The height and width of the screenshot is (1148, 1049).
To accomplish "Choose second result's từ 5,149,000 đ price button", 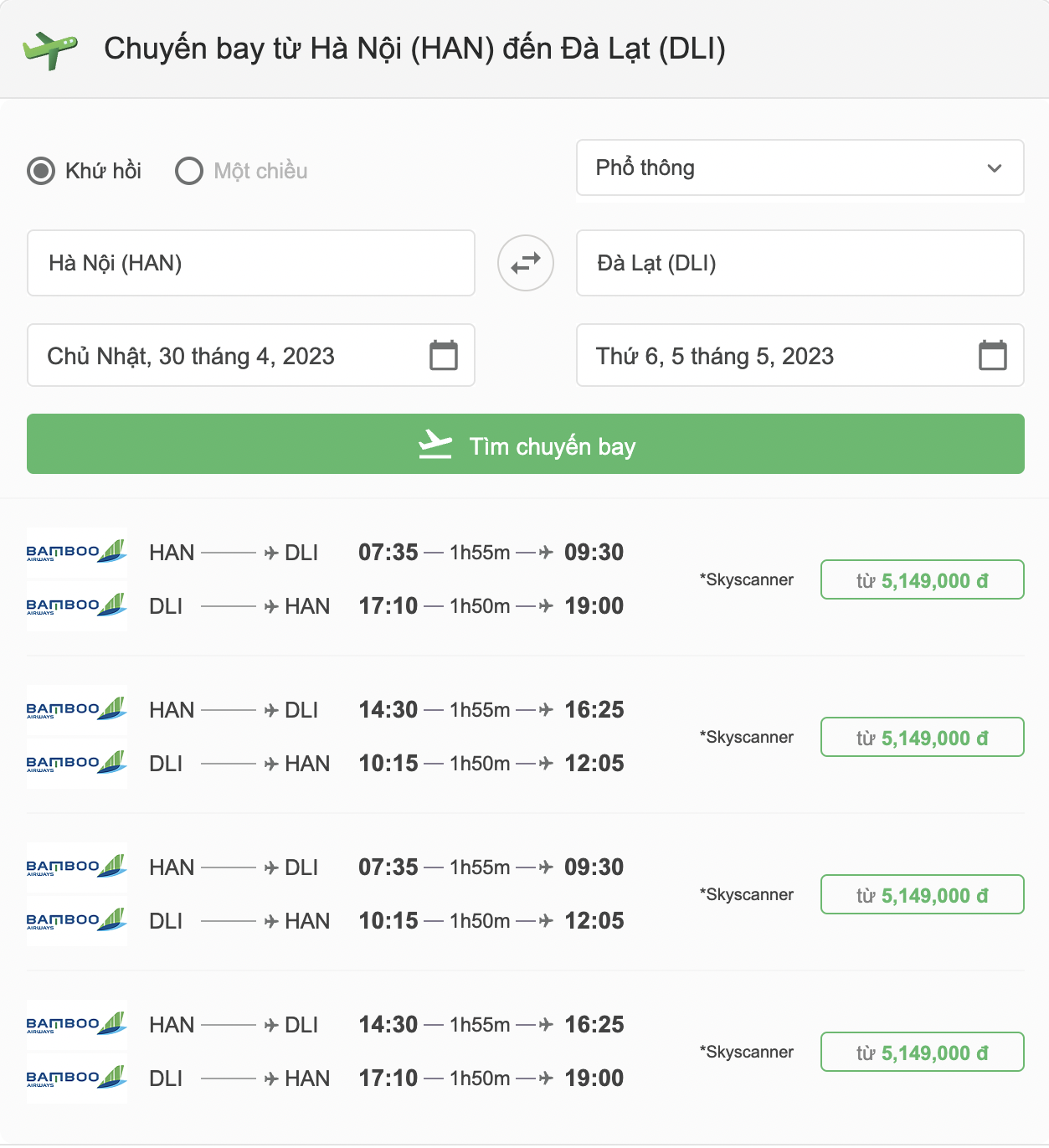I will pyautogui.click(x=923, y=737).
